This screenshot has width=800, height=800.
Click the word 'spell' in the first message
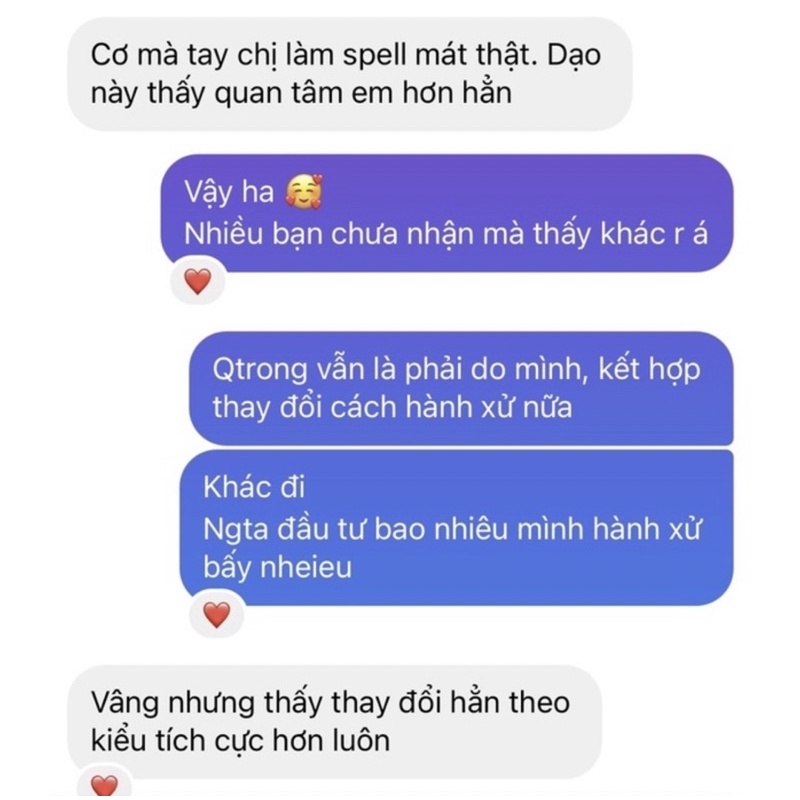(x=374, y=56)
